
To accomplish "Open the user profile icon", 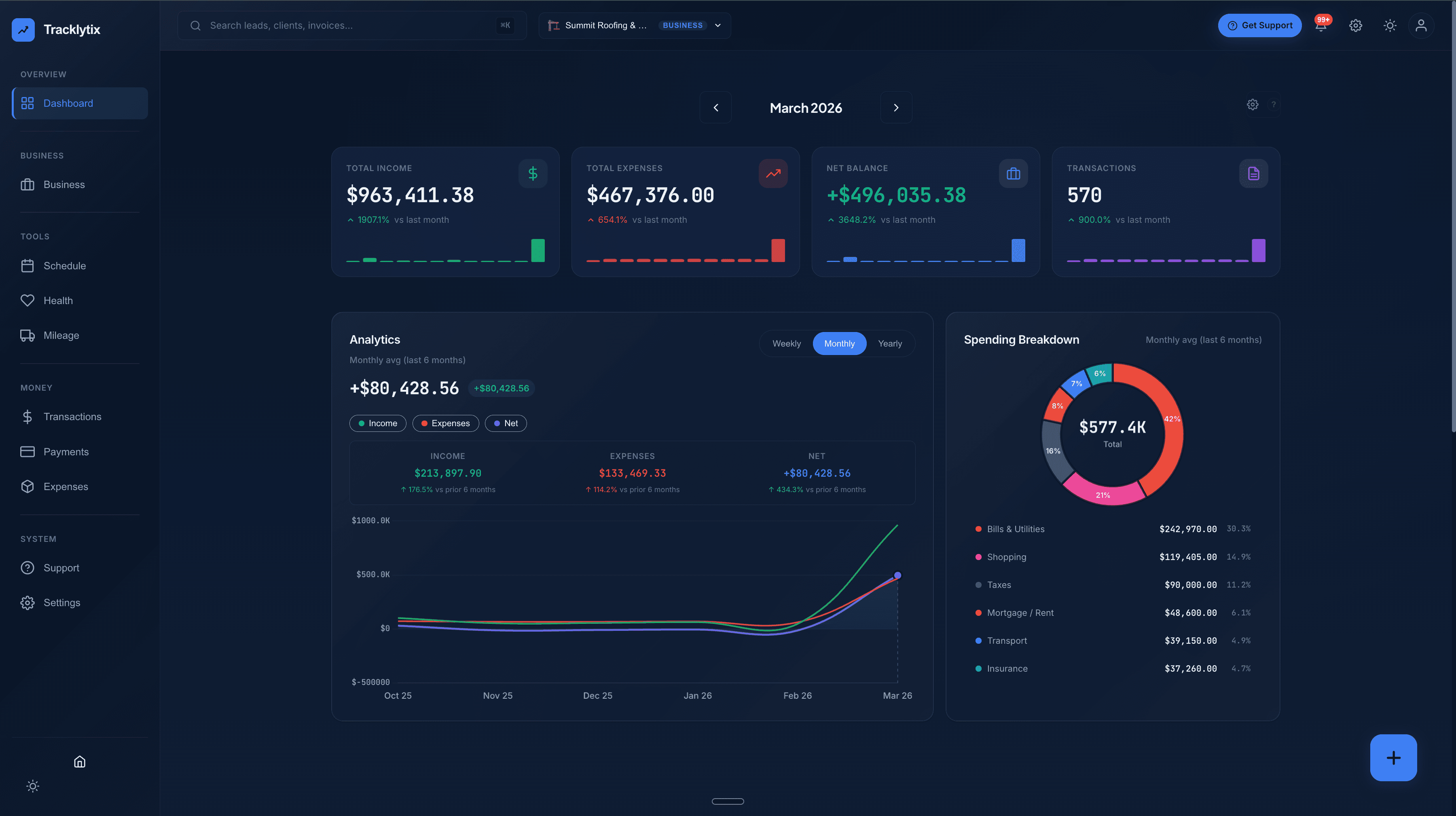I will 1421,25.
